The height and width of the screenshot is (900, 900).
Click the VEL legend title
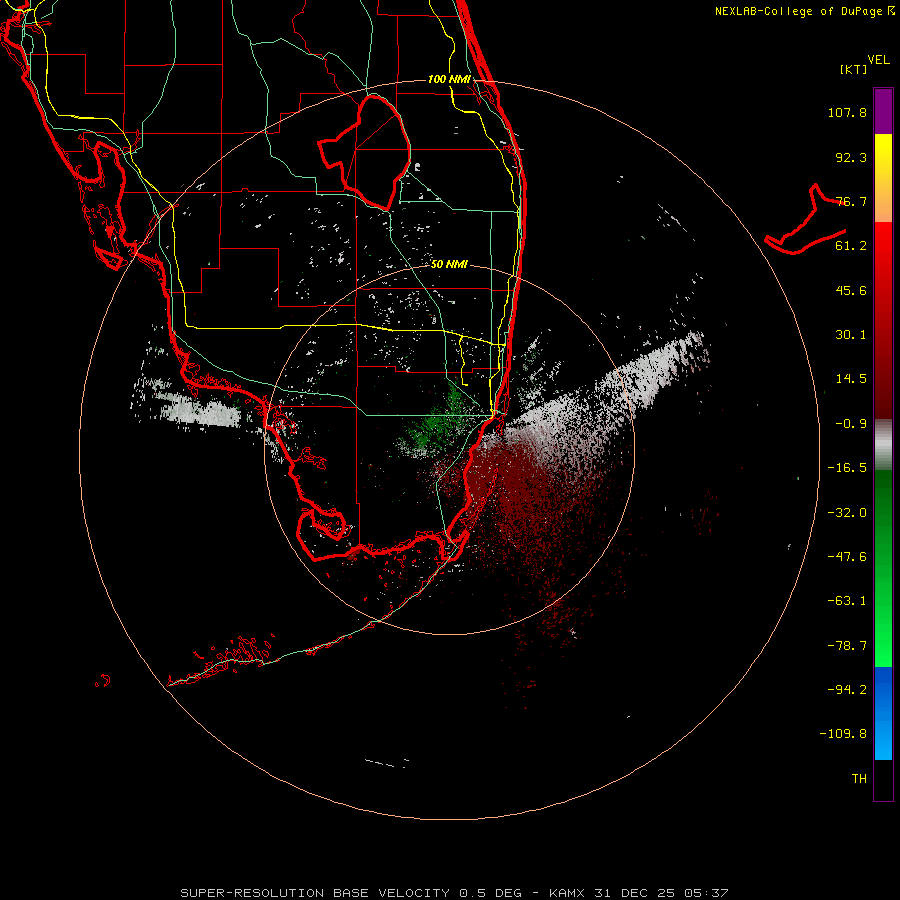[878, 60]
